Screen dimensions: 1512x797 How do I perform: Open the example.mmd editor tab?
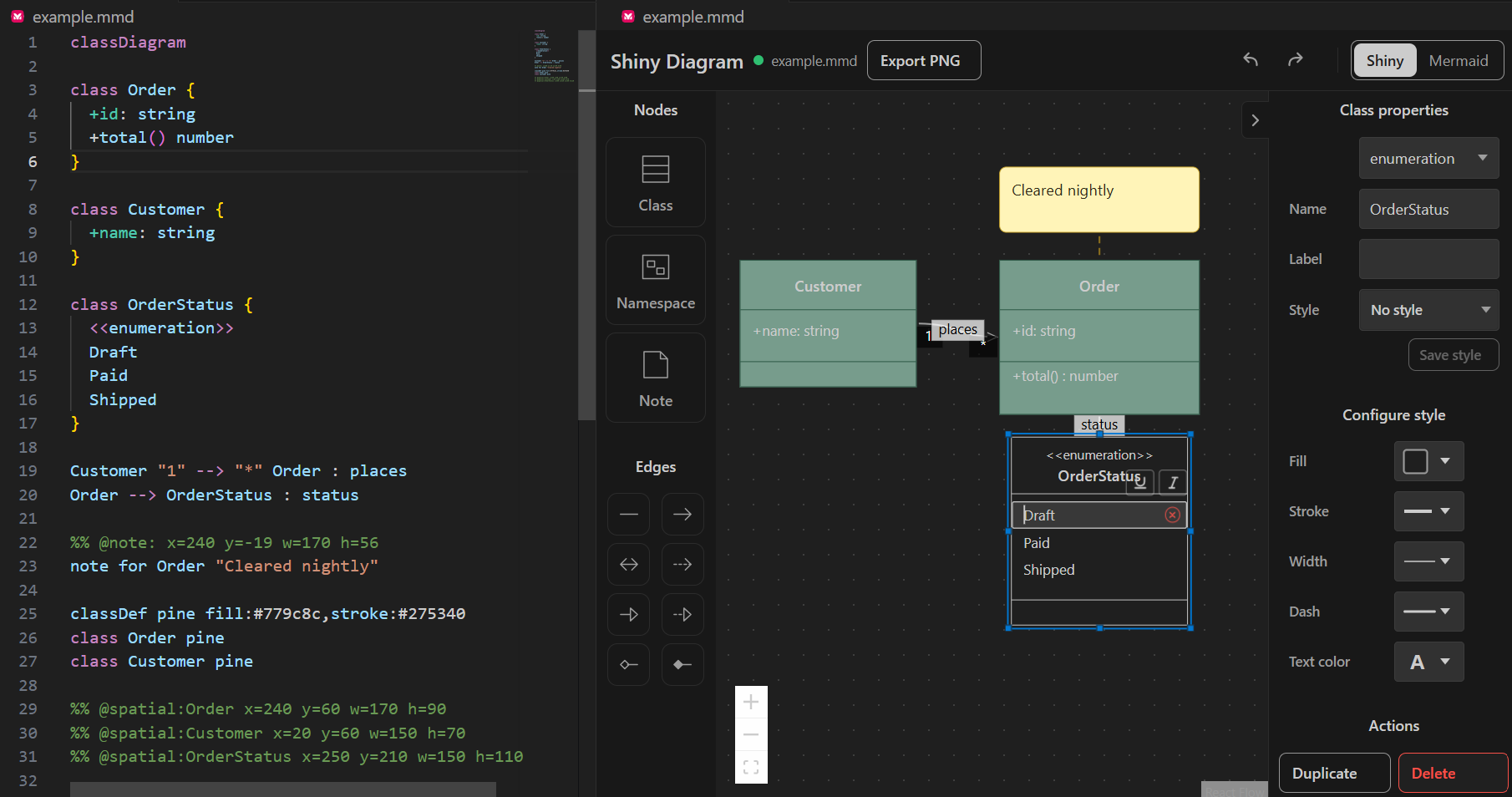click(83, 17)
